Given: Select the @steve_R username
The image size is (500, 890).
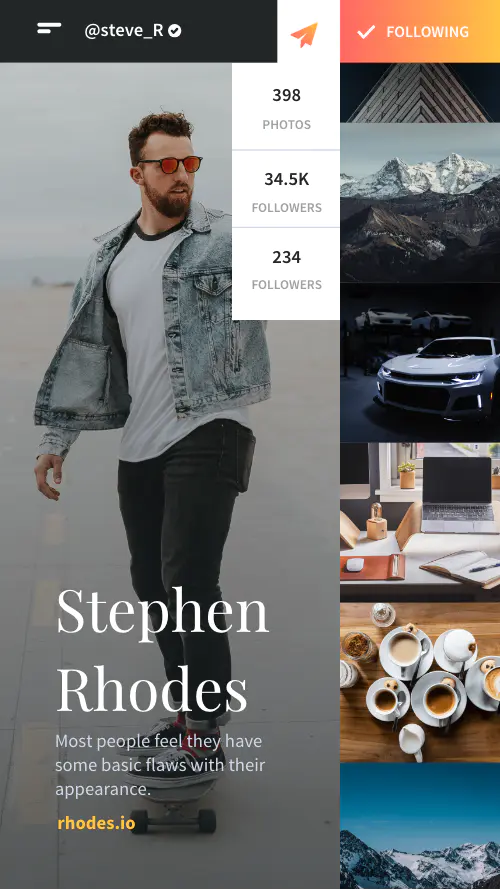Looking at the screenshot, I should tap(124, 31).
